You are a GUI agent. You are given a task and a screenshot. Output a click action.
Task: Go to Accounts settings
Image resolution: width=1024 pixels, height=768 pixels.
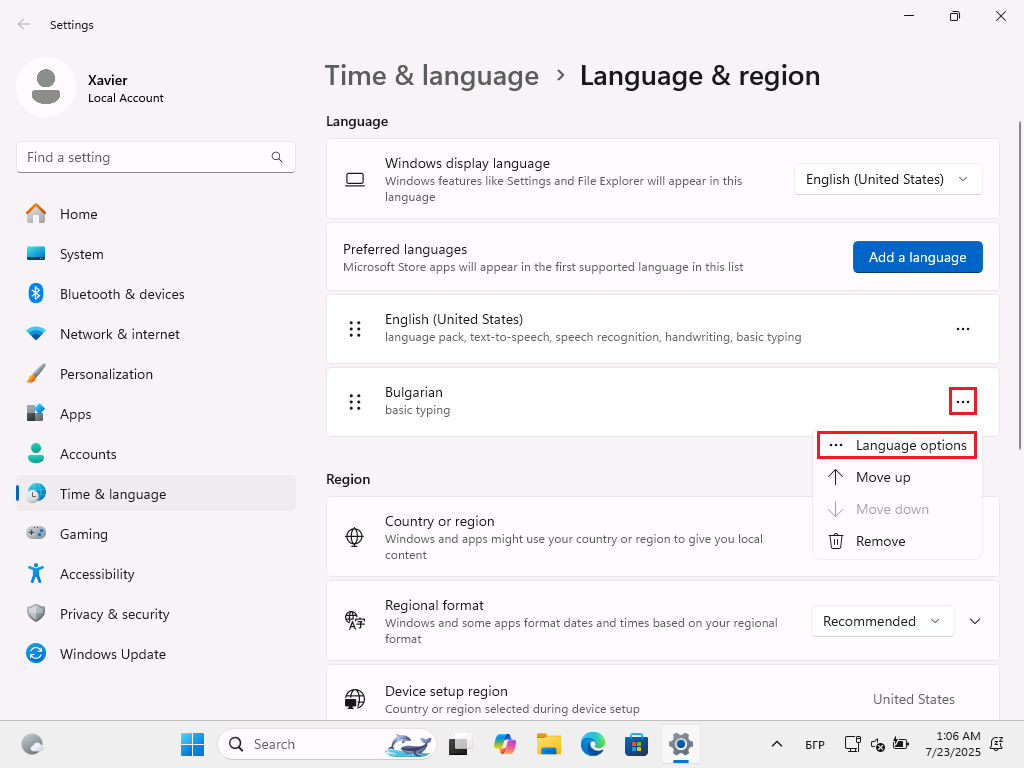(156, 454)
